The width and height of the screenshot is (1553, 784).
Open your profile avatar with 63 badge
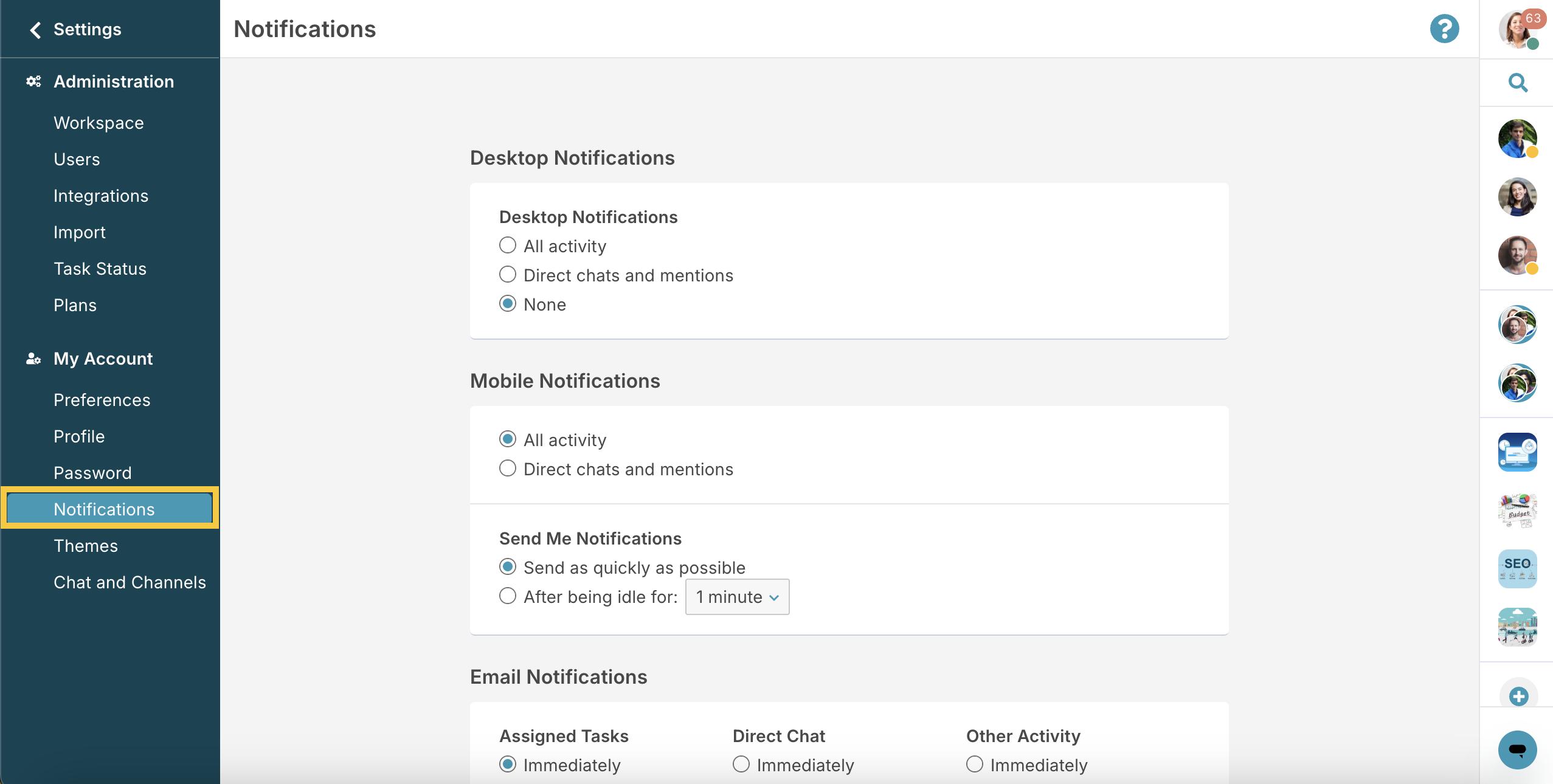tap(1519, 29)
